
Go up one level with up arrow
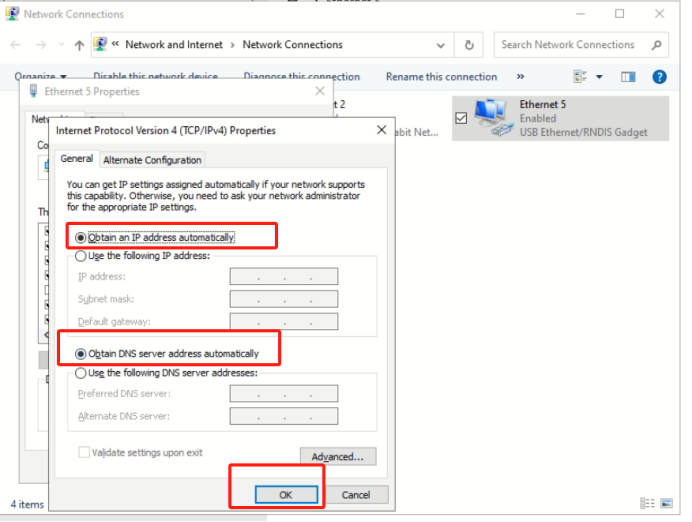[79, 45]
